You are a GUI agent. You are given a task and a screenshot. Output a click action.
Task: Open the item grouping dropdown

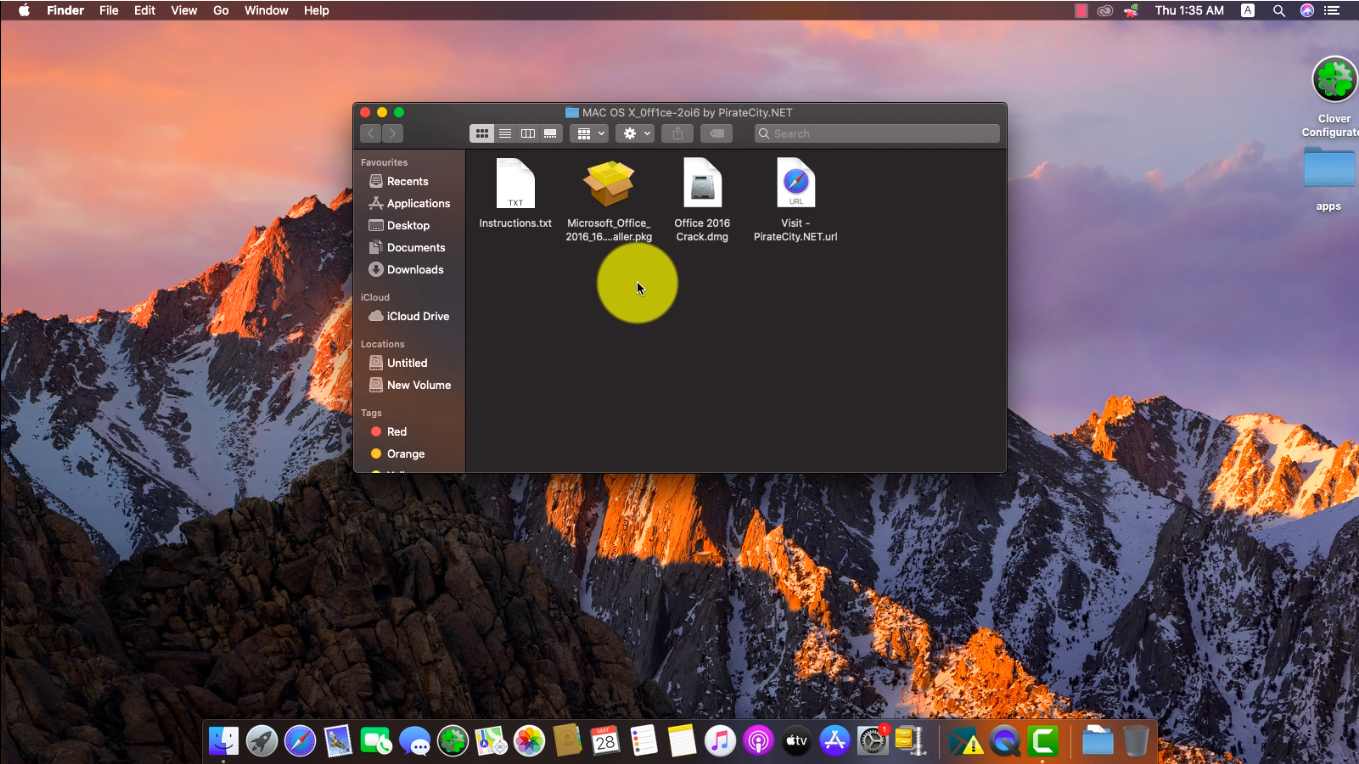pyautogui.click(x=590, y=133)
